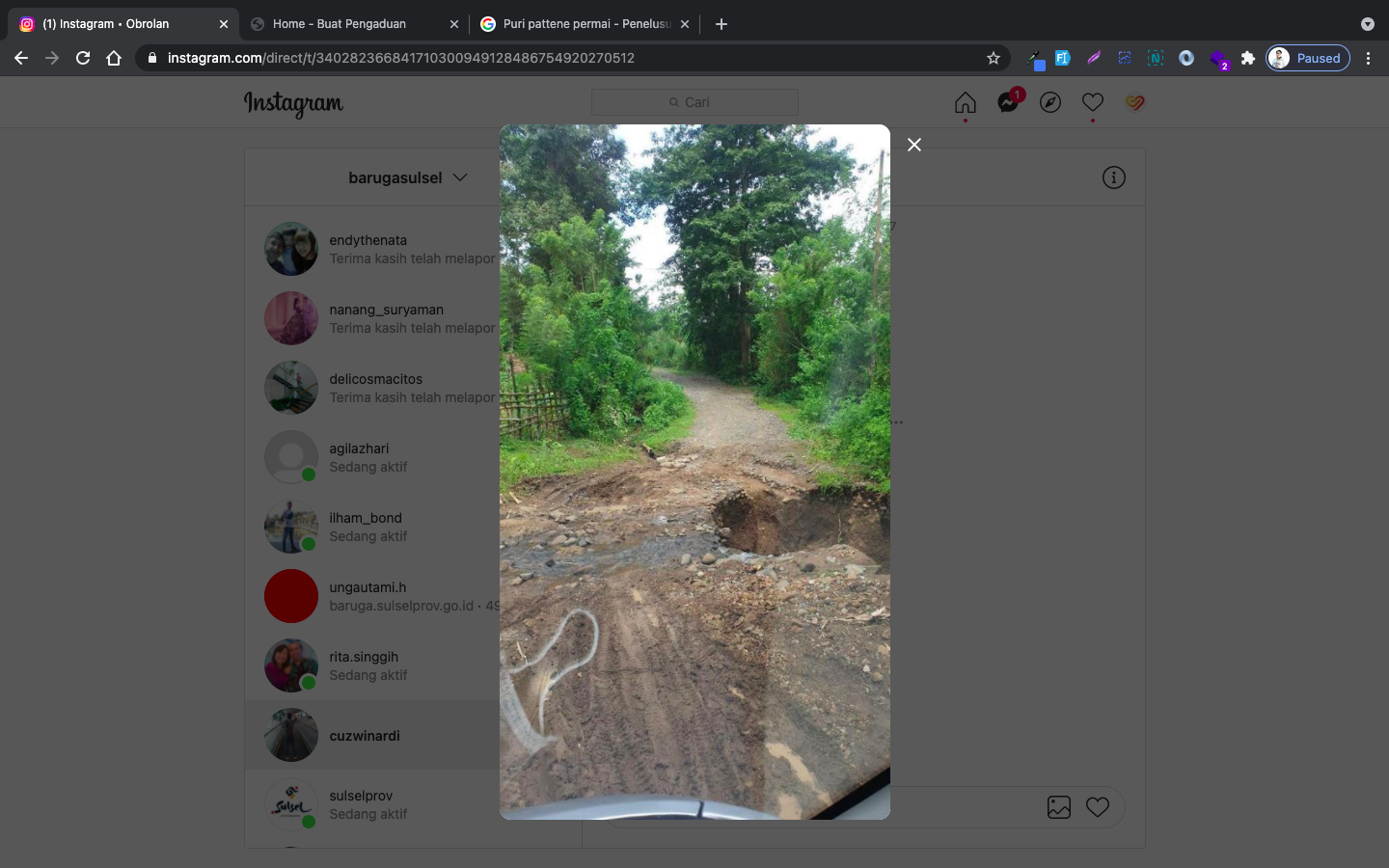Viewport: 1389px width, 868px height.
Task: Open conversation info icon
Action: point(1114,177)
